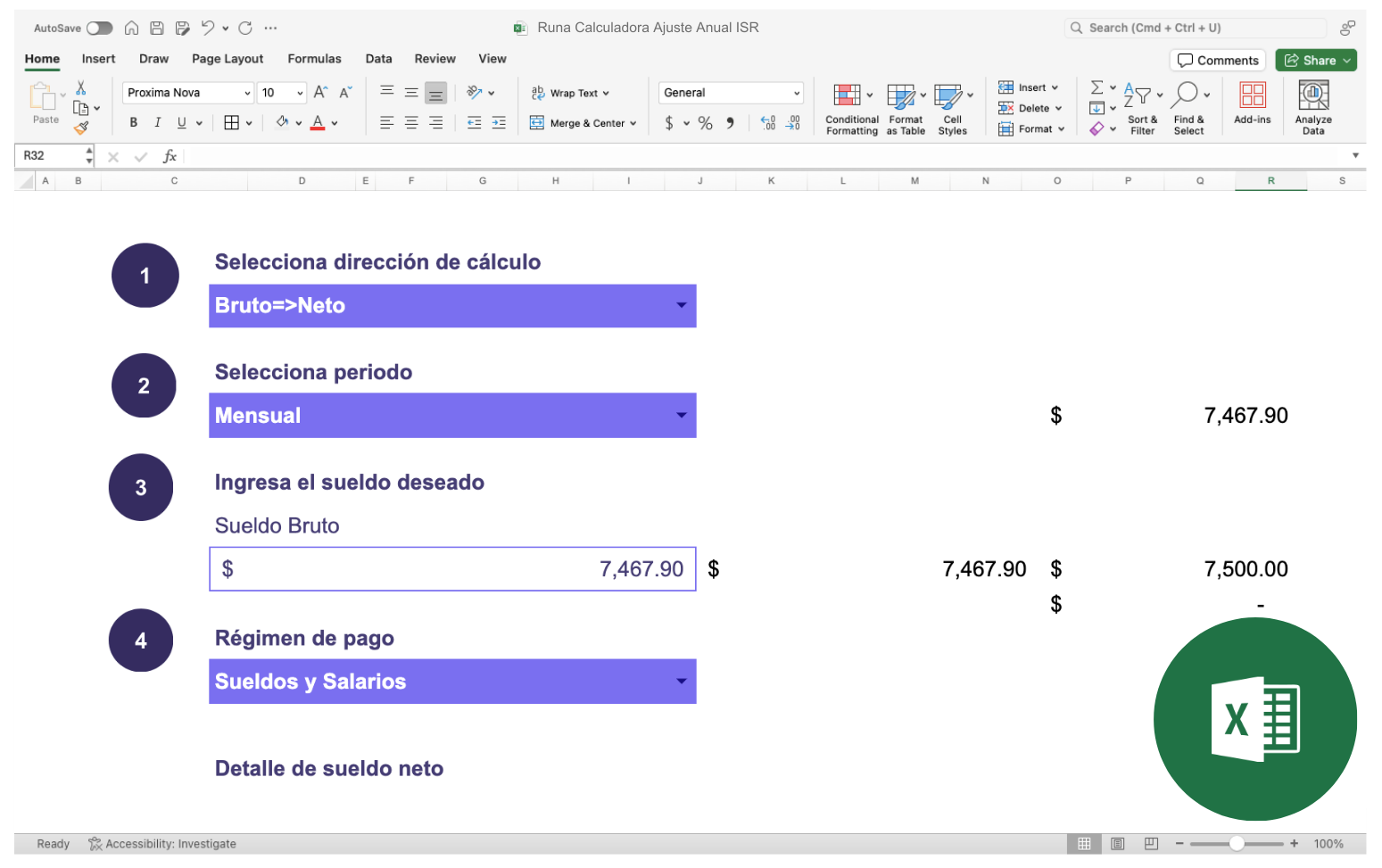Toggle the AutoSave switch
Image resolution: width=1382 pixels, height=868 pixels.
[x=99, y=28]
